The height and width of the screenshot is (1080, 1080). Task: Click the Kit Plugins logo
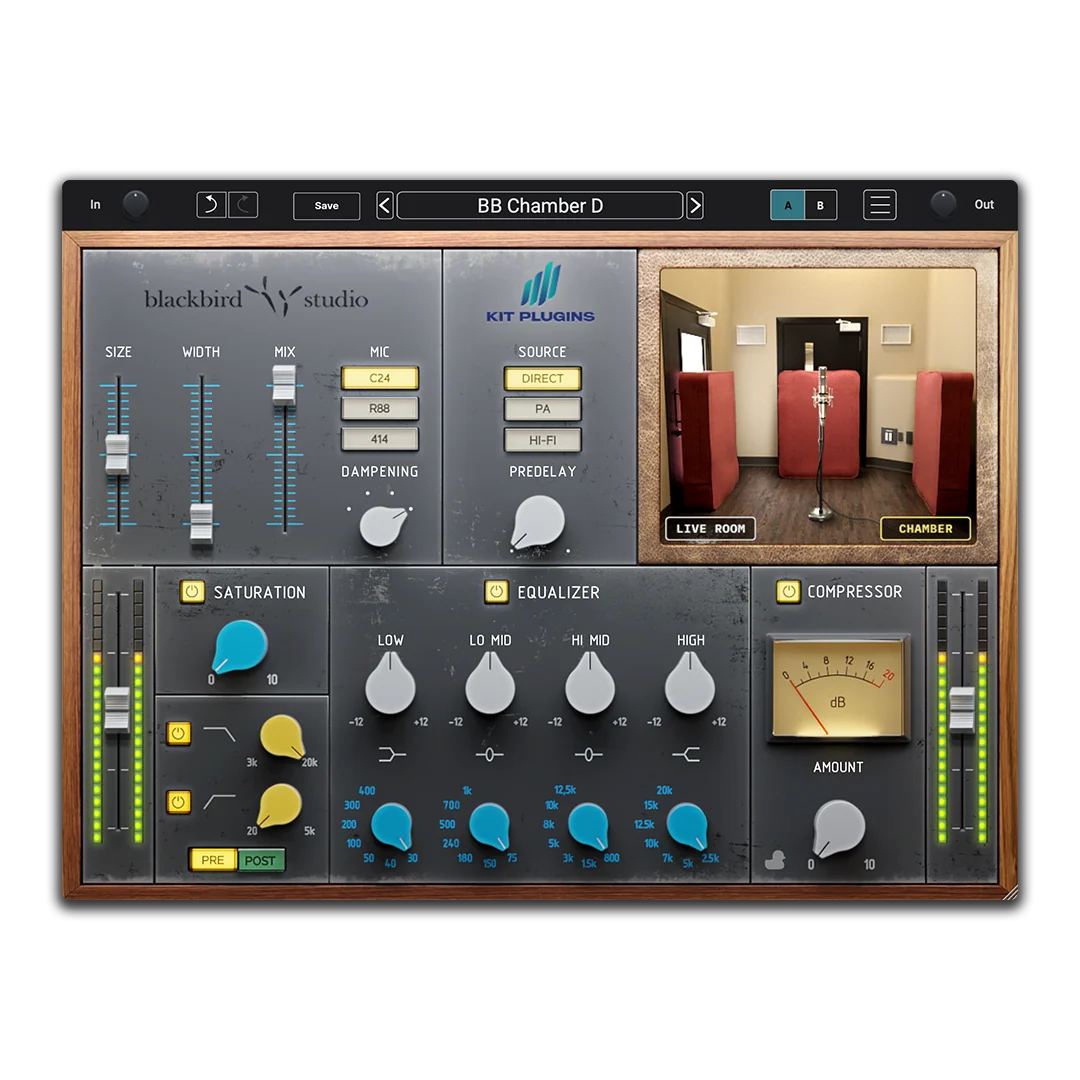[x=540, y=293]
